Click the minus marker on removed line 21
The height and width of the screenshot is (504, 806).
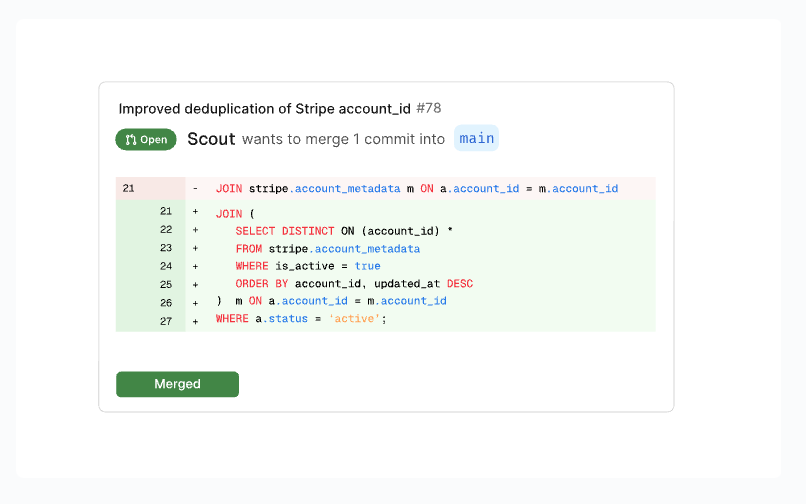195,189
